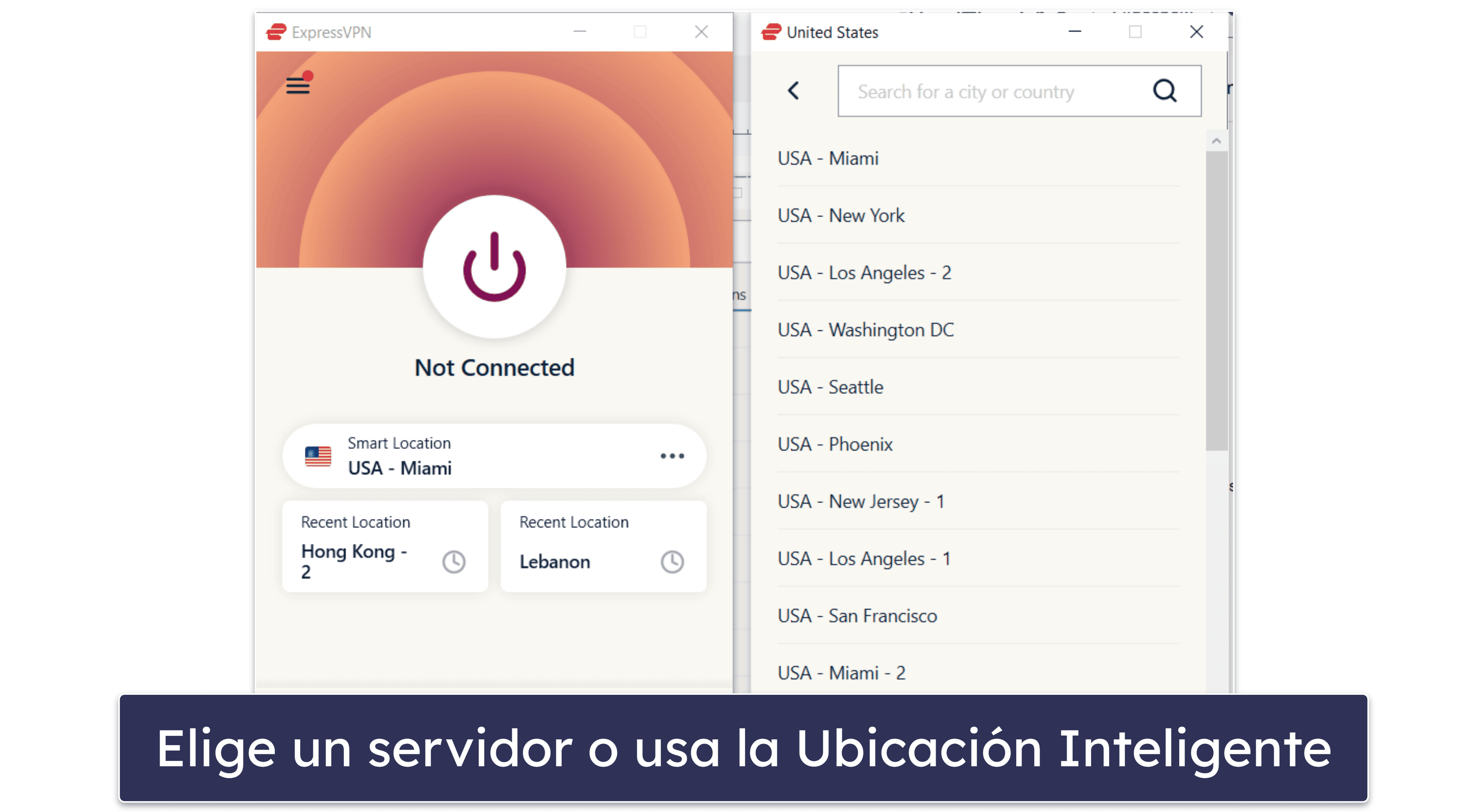
Task: Choose USA - Washington DC server
Action: click(x=978, y=330)
